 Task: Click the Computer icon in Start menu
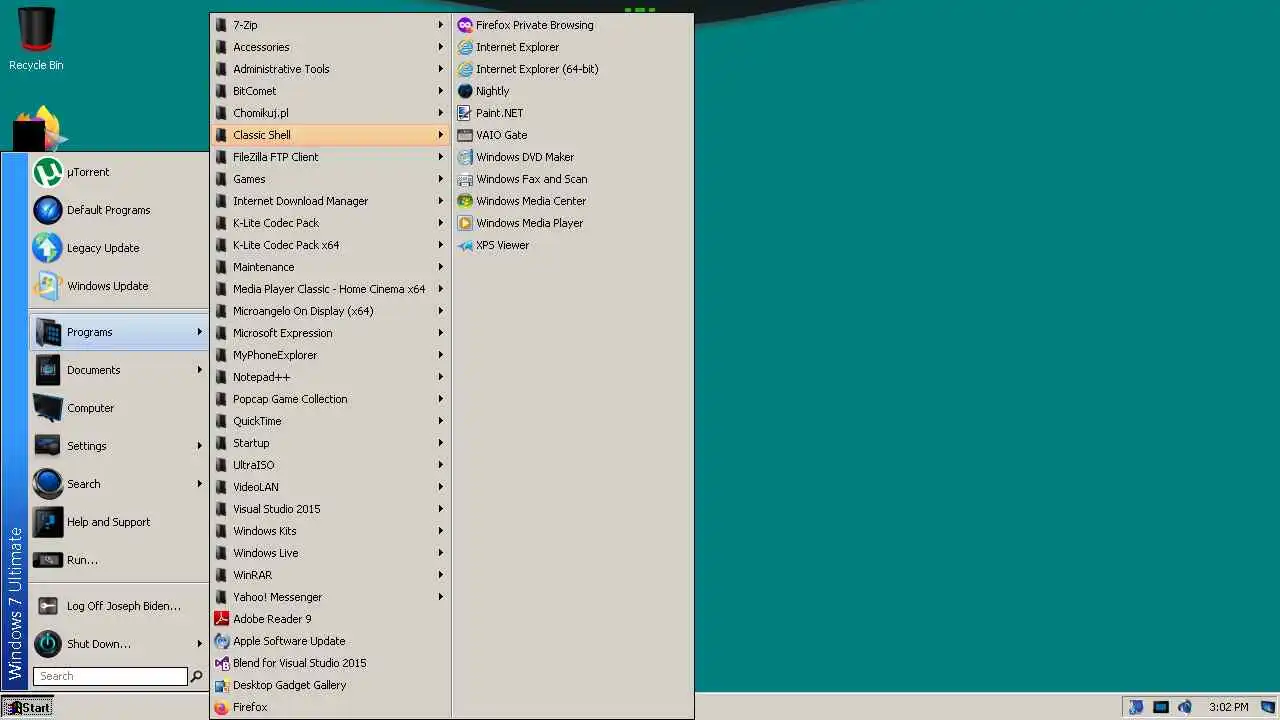pyautogui.click(x=48, y=408)
